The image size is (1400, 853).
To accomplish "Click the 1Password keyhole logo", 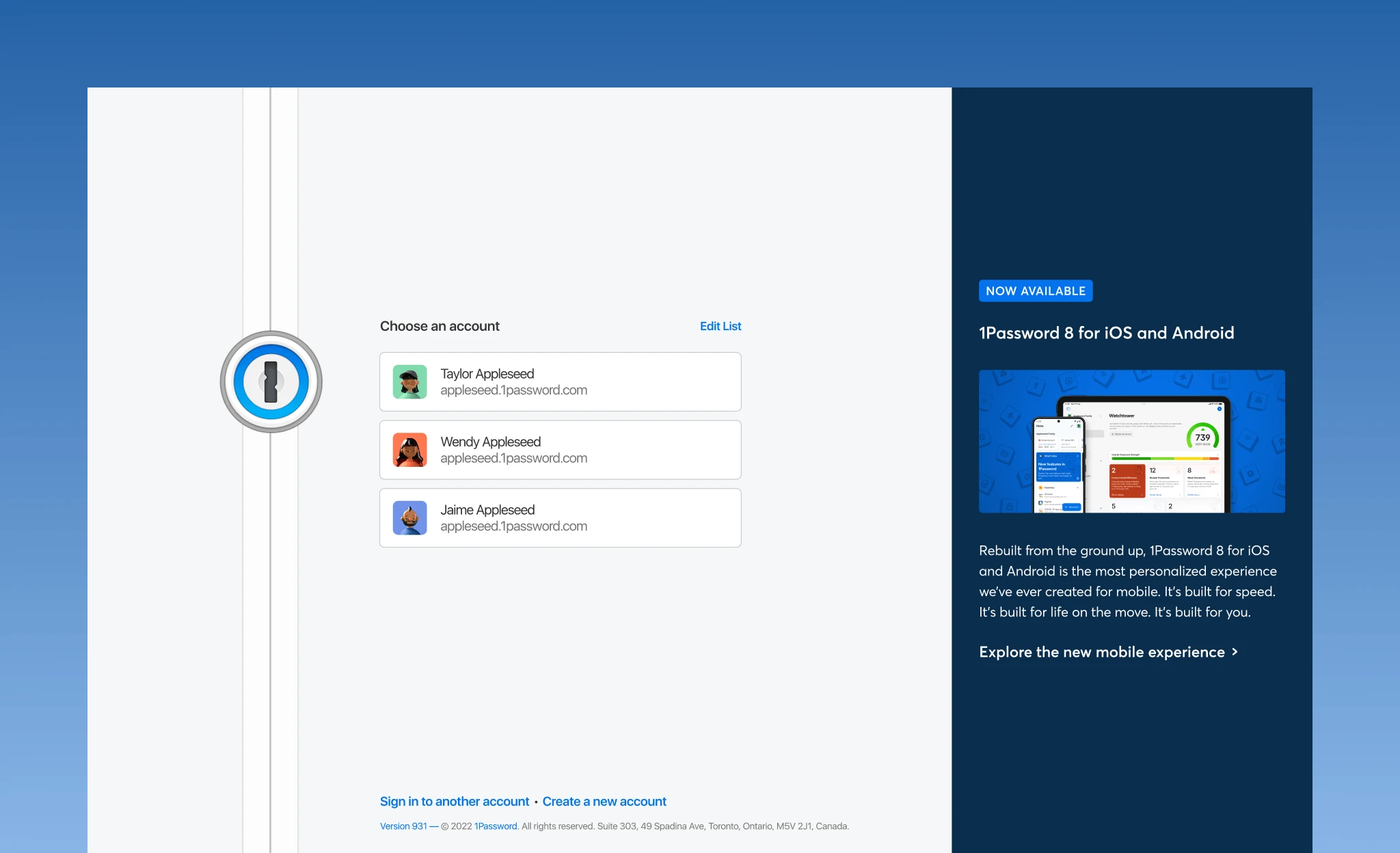I will click(x=271, y=381).
